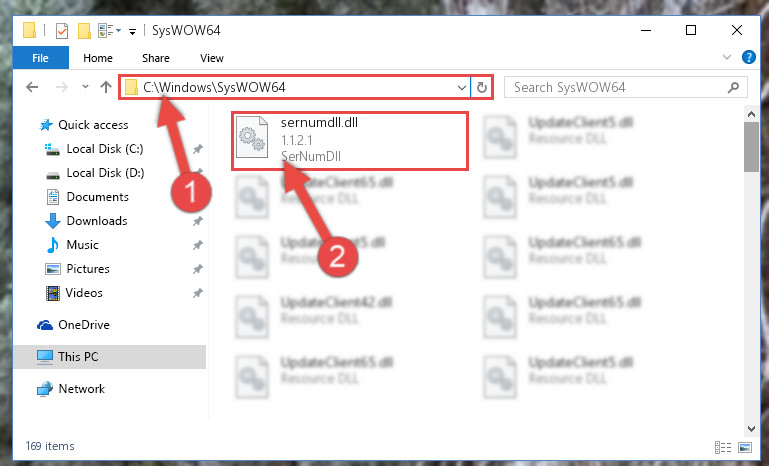Switch to the View tab
The image size is (769, 466).
[x=212, y=58]
